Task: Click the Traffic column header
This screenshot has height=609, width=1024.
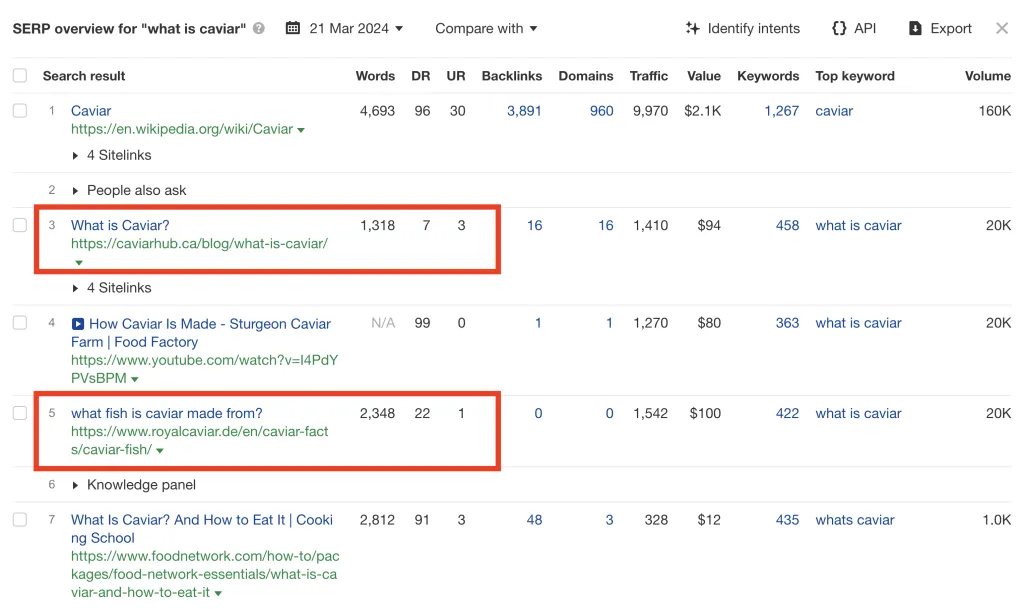Action: (648, 76)
